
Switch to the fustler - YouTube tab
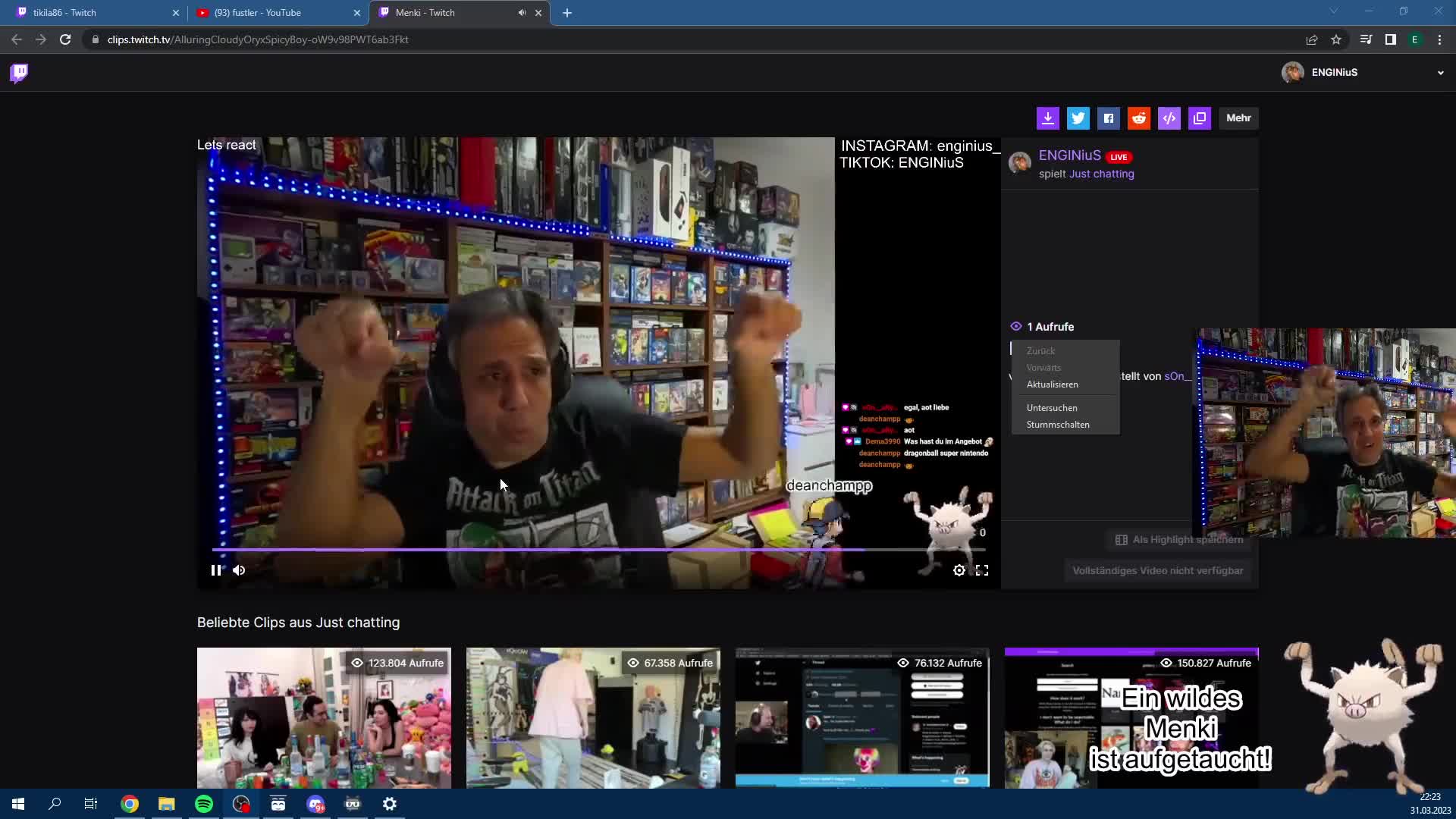click(277, 13)
